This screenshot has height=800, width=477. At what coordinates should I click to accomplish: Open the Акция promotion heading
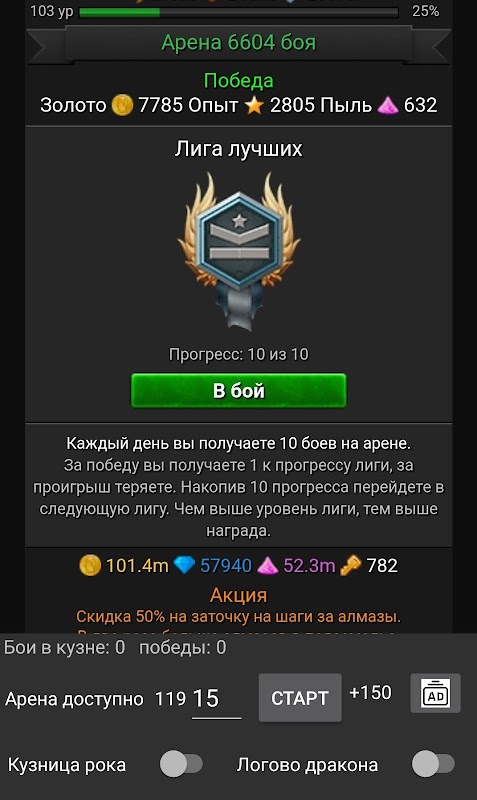pos(239,595)
